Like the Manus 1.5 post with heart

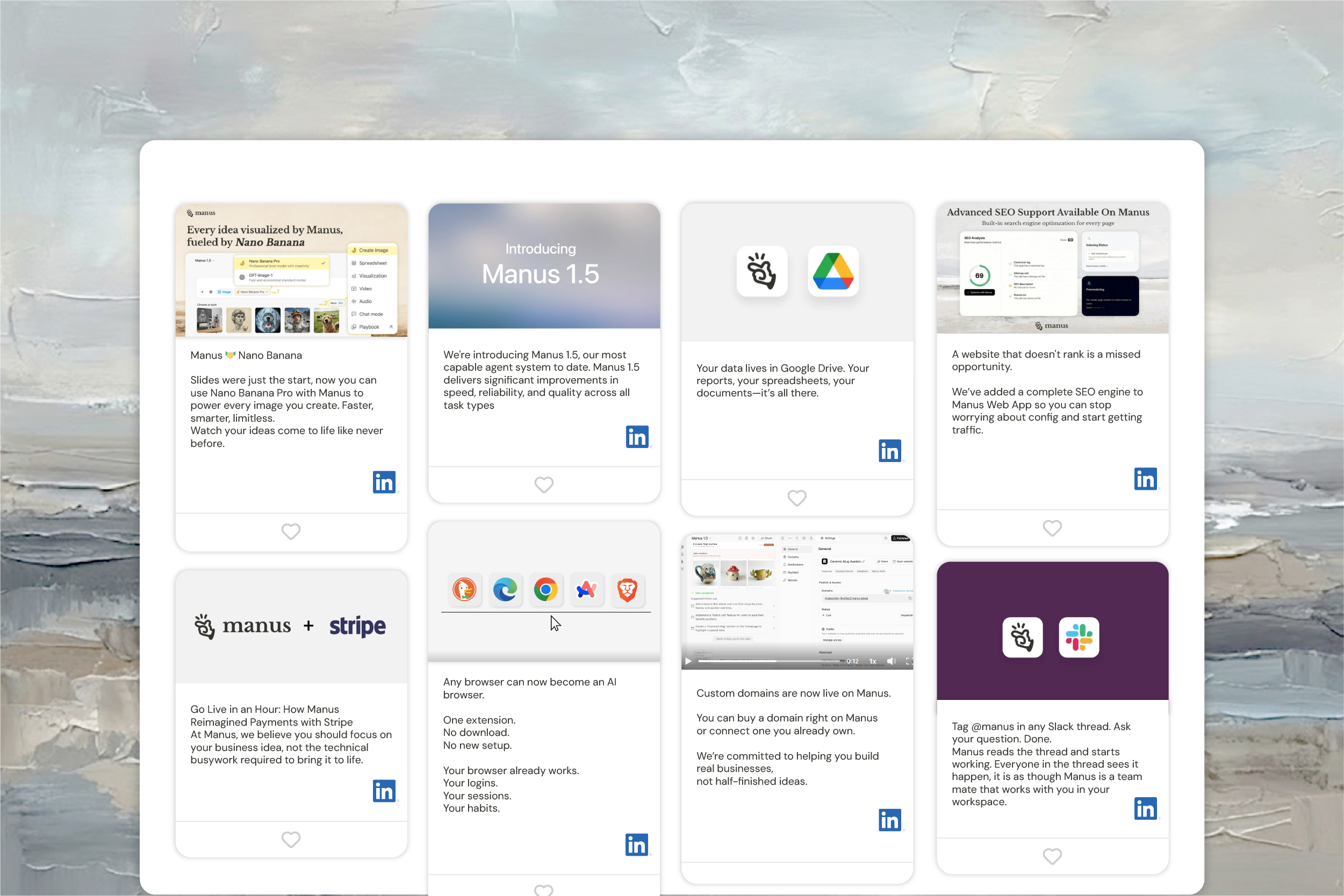point(544,485)
